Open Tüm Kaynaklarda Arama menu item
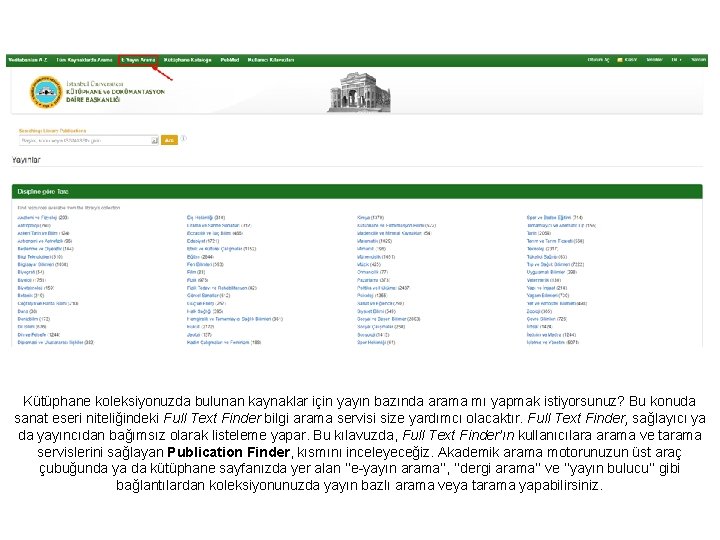 click(x=84, y=60)
